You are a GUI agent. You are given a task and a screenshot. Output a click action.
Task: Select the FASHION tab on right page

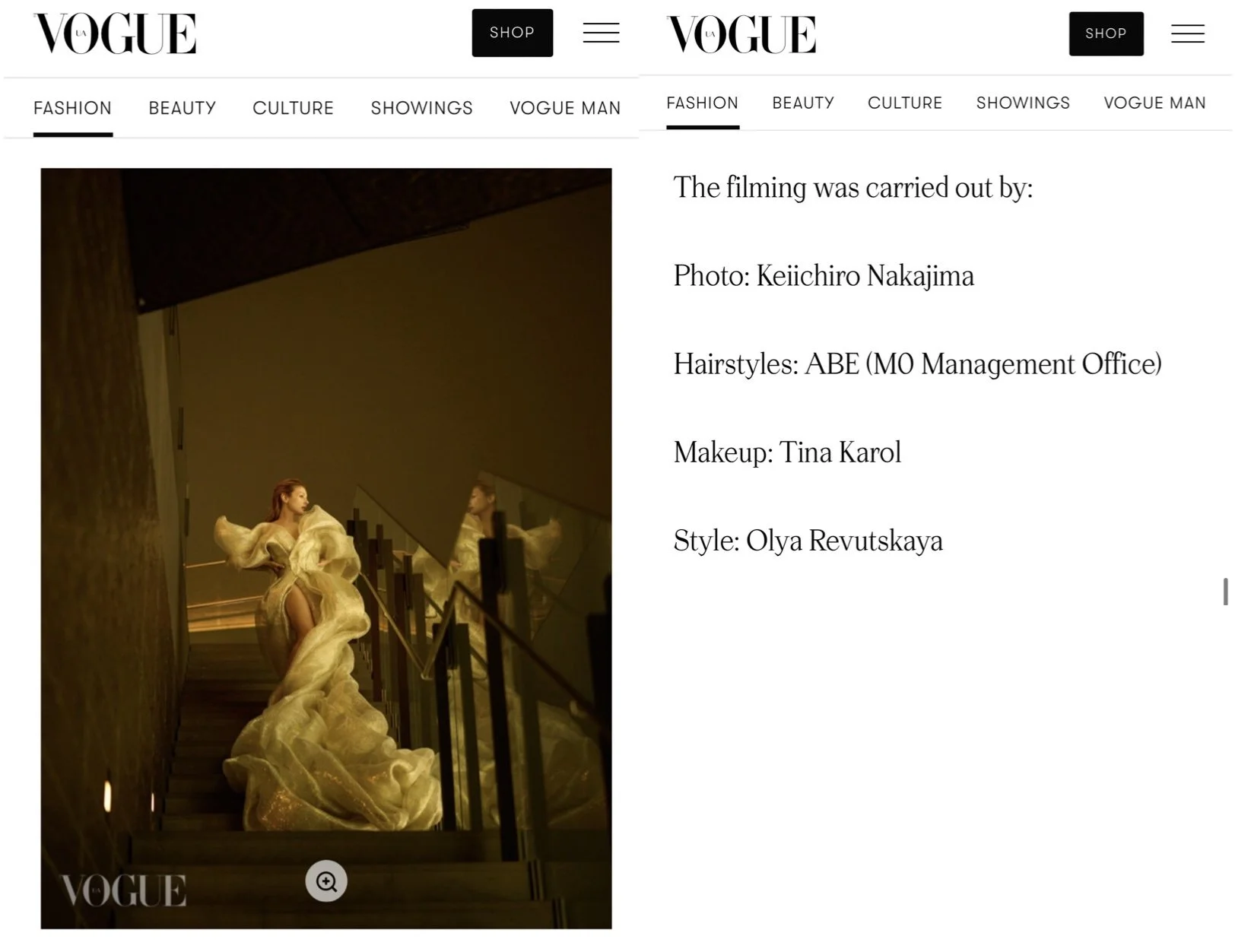[x=702, y=103]
